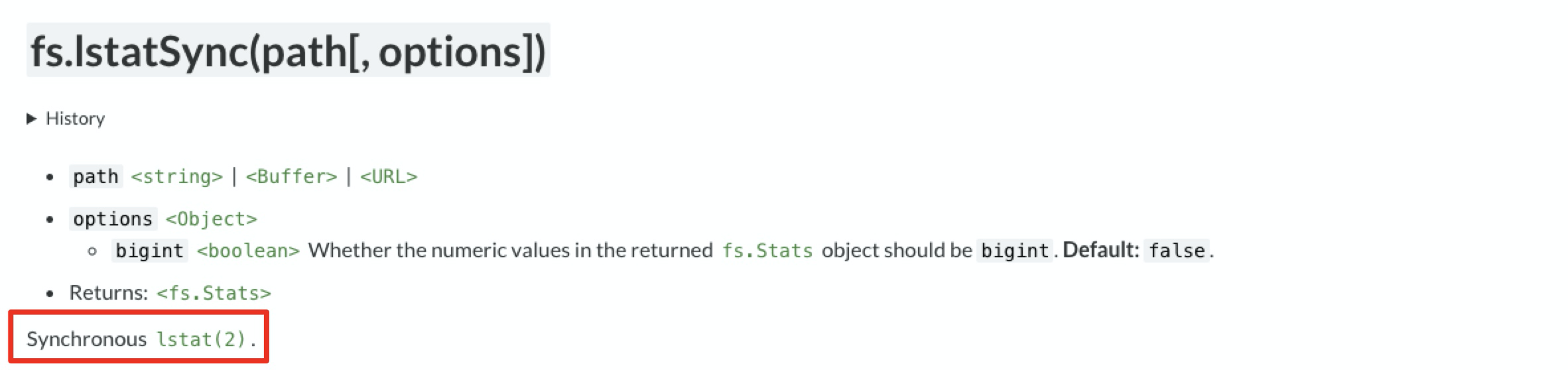Click the path parameter code label
The width and height of the screenshot is (1568, 370).
pos(96,176)
